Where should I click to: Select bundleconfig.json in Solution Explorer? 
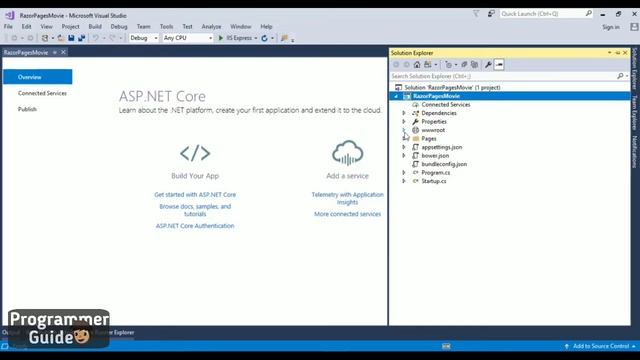[444, 164]
